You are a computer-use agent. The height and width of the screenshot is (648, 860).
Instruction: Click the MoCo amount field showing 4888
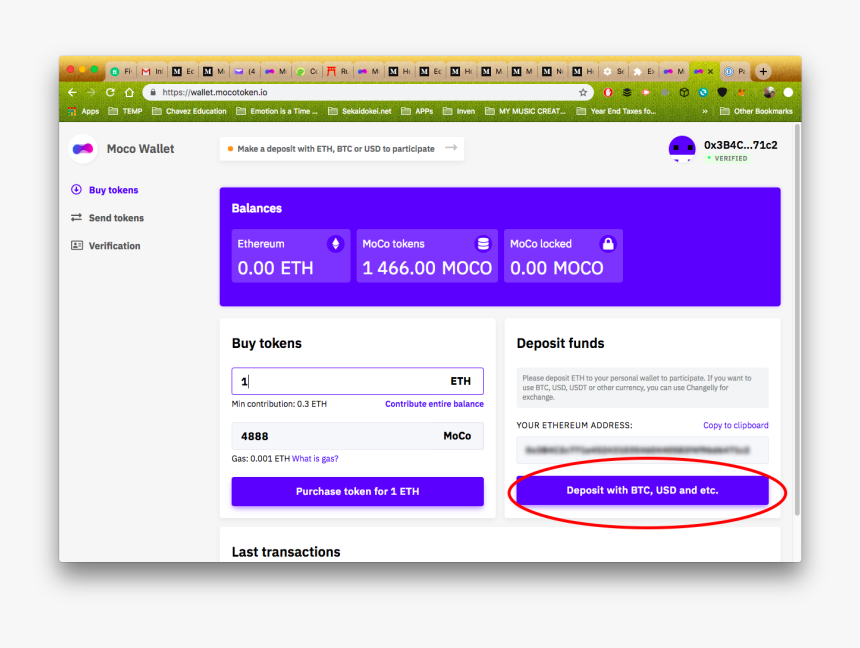(x=358, y=436)
